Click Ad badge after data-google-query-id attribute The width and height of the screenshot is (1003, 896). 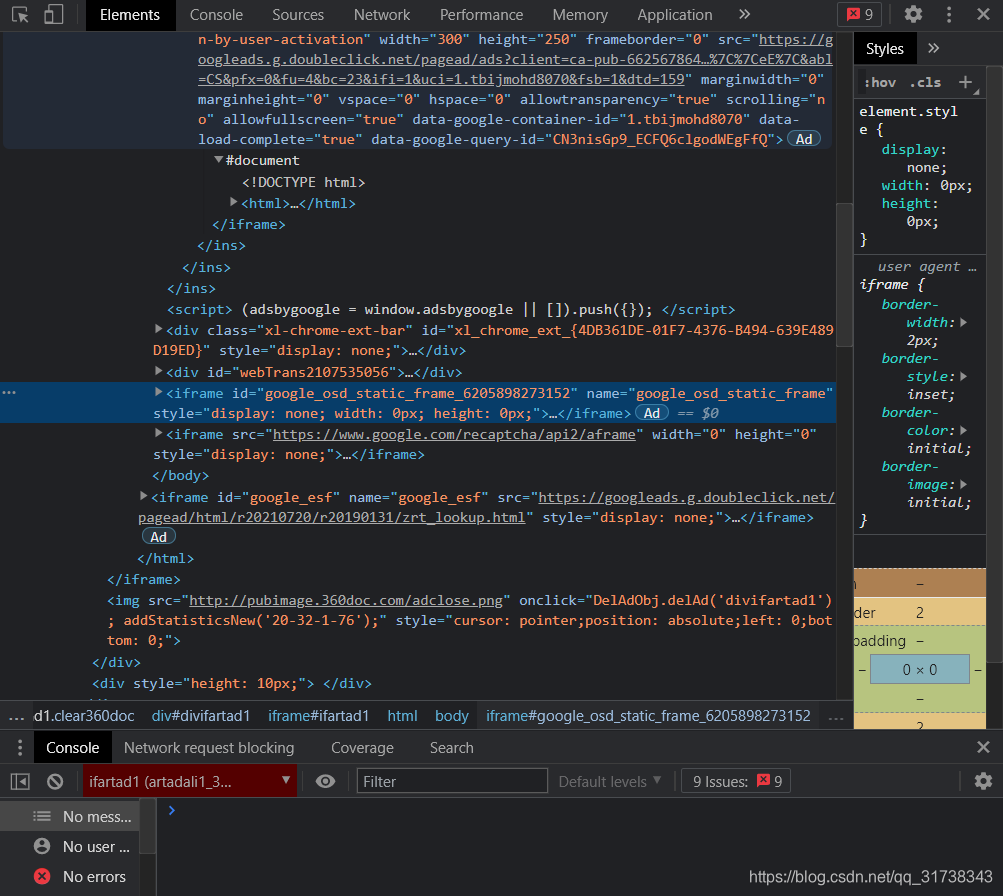tap(804, 139)
